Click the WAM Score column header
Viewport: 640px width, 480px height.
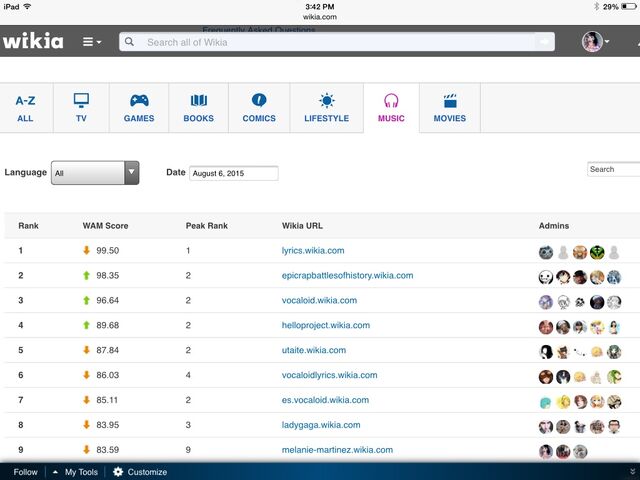tap(105, 226)
